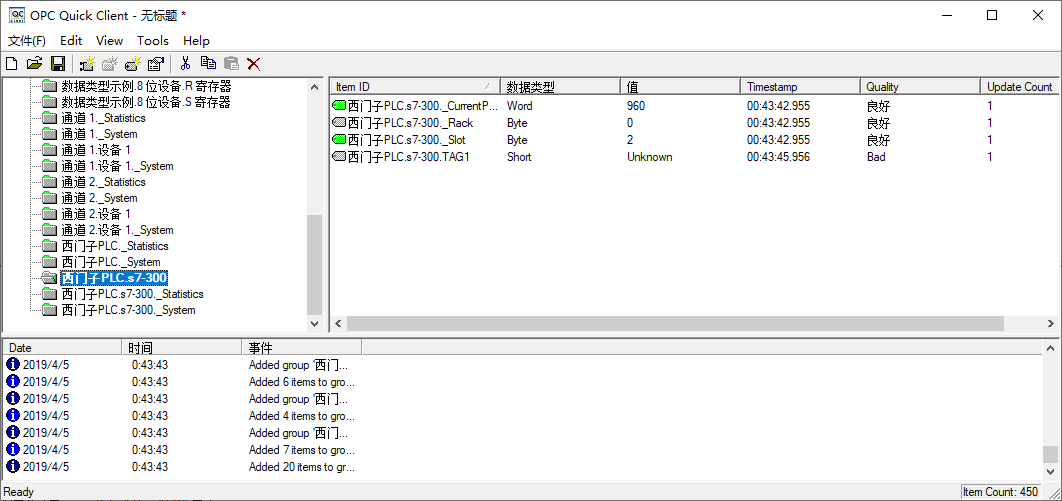Click the Quality column header
Viewport: 1062px width, 501px height.
(x=920, y=87)
